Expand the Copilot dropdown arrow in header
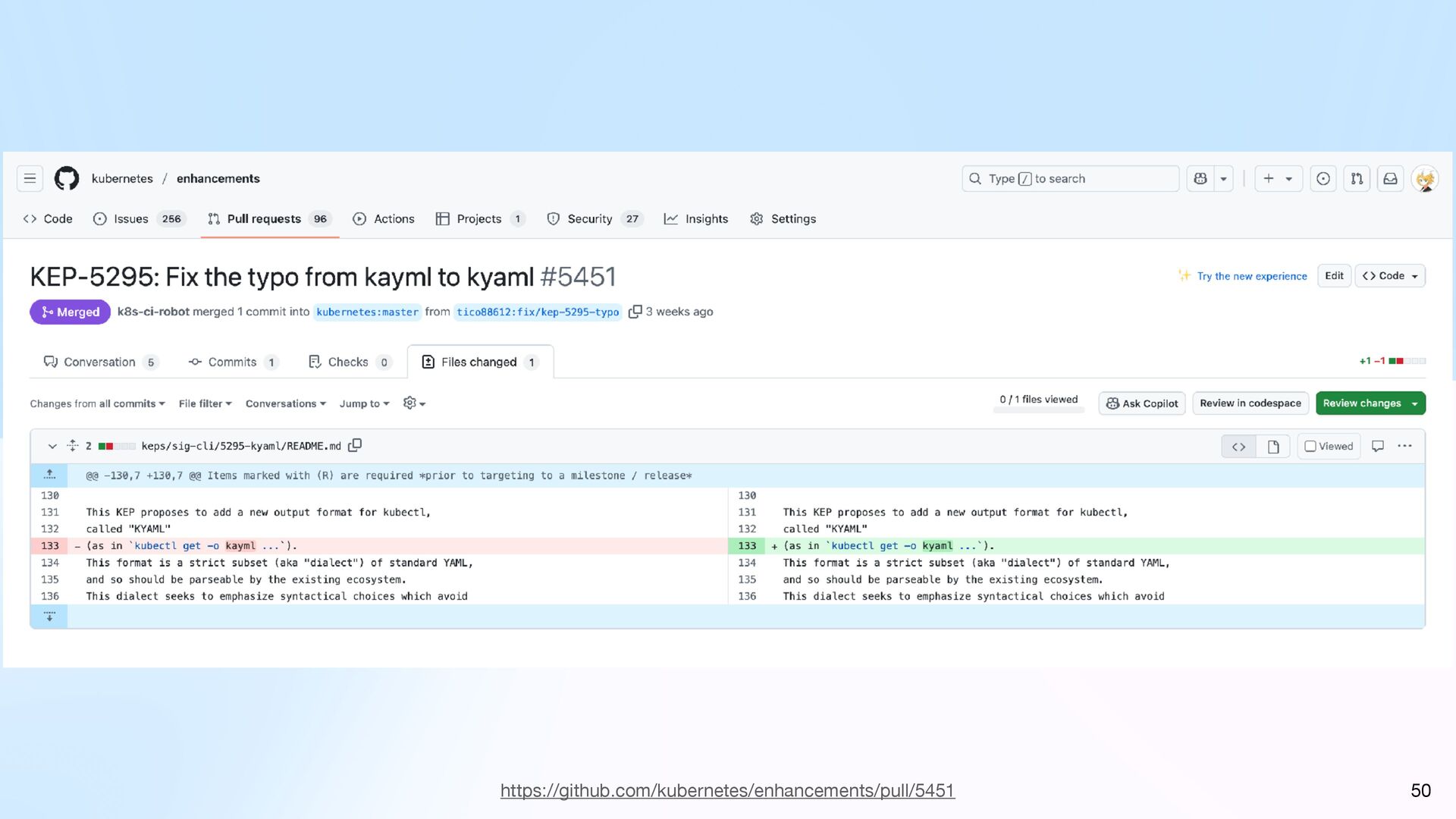1456x819 pixels. [1224, 179]
